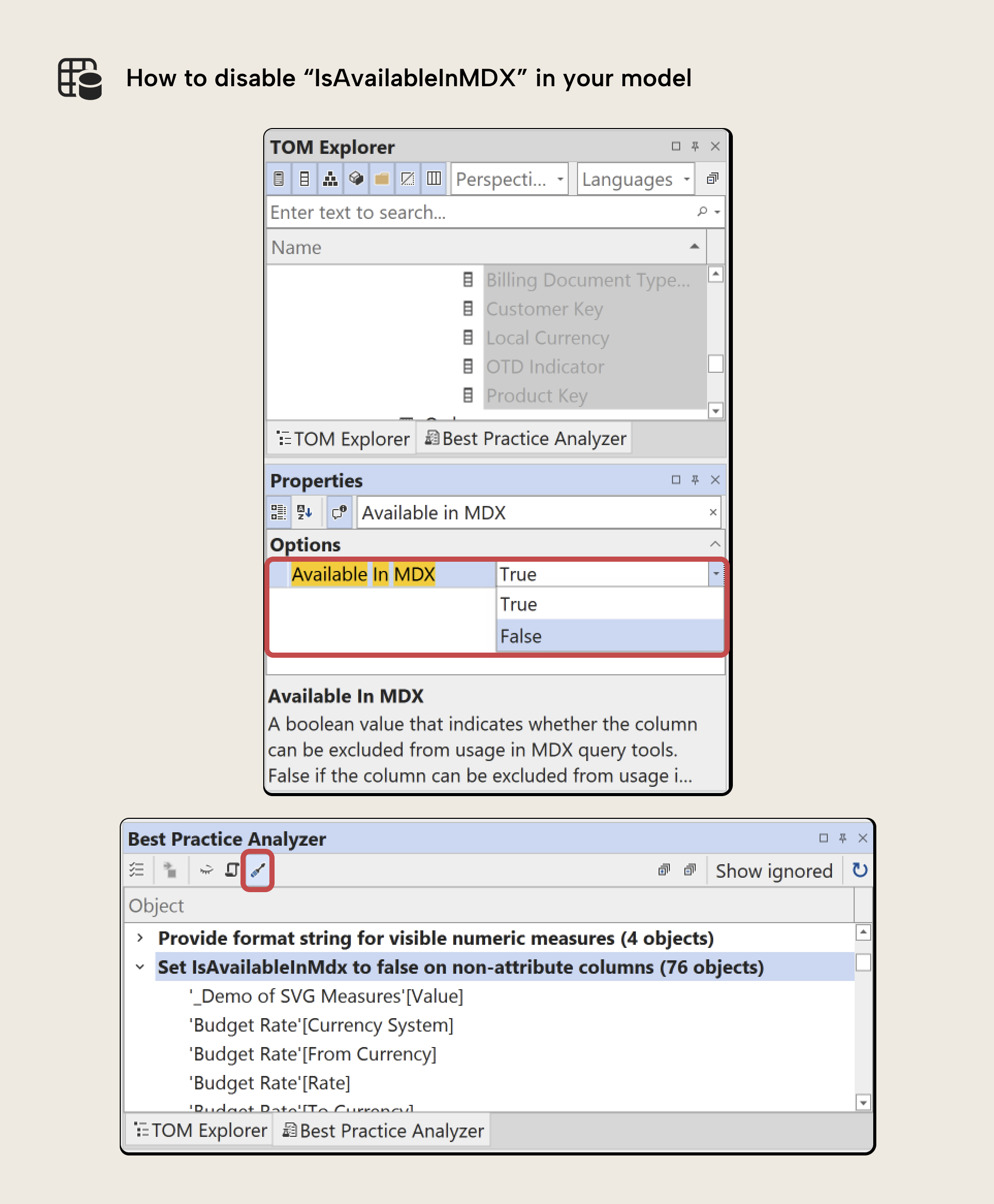
Task: Click the property pages icon in Properties toolbar
Action: [x=339, y=512]
